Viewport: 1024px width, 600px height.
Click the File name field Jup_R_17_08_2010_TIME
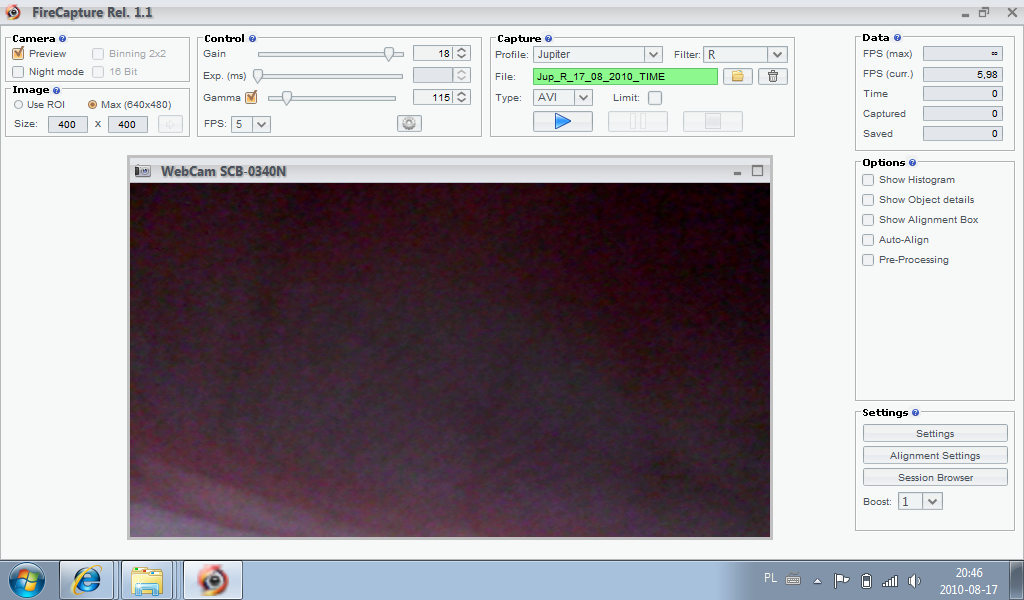point(625,76)
